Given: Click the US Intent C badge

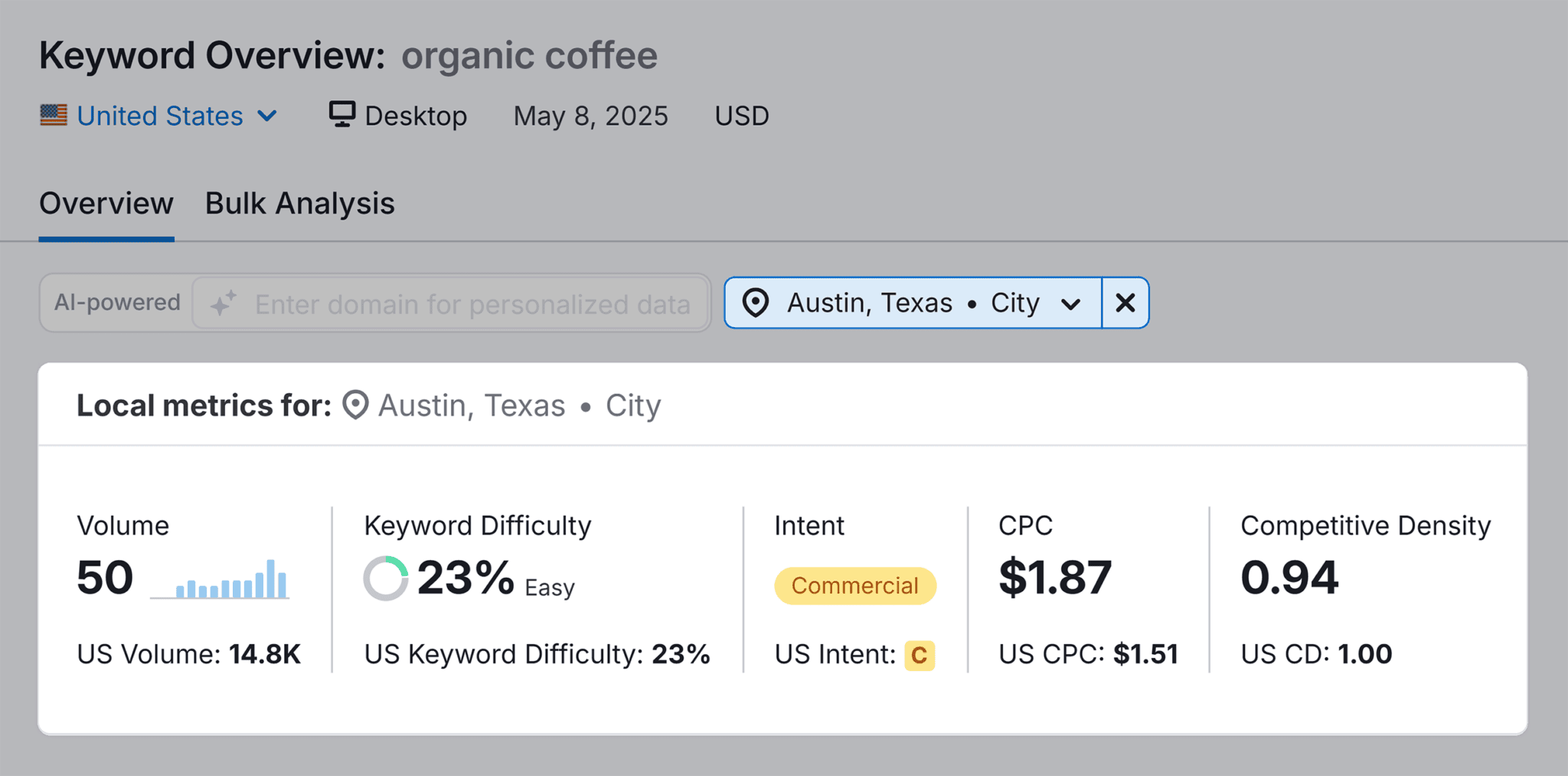Looking at the screenshot, I should pyautogui.click(x=920, y=656).
